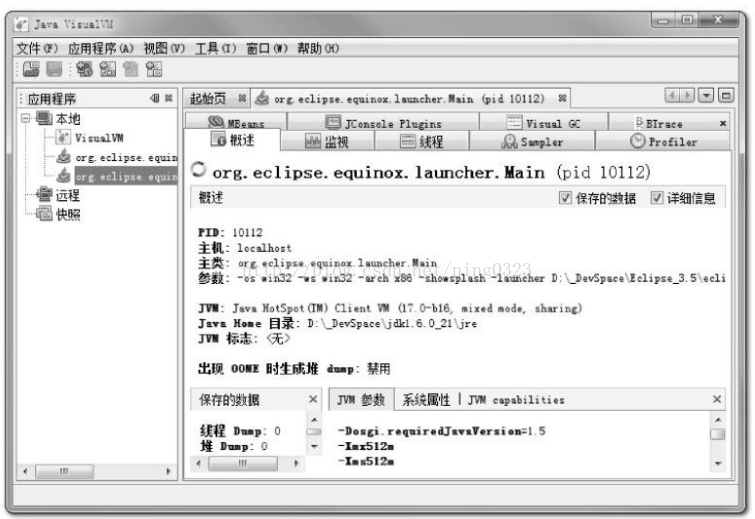This screenshot has height=519, width=755.
Task: Click the first toolbar icon (load snapshot)
Action: 31,70
